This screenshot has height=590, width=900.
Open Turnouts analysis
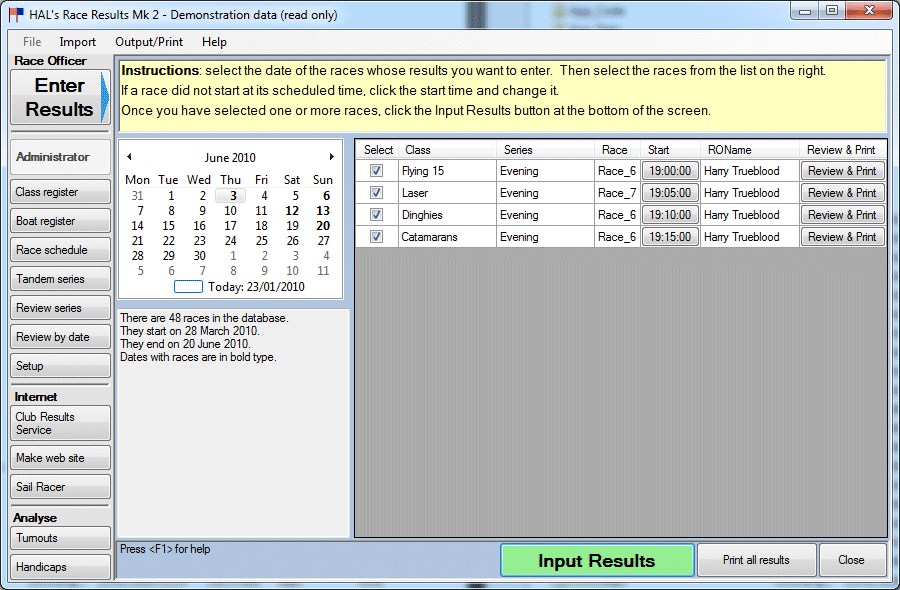click(60, 538)
